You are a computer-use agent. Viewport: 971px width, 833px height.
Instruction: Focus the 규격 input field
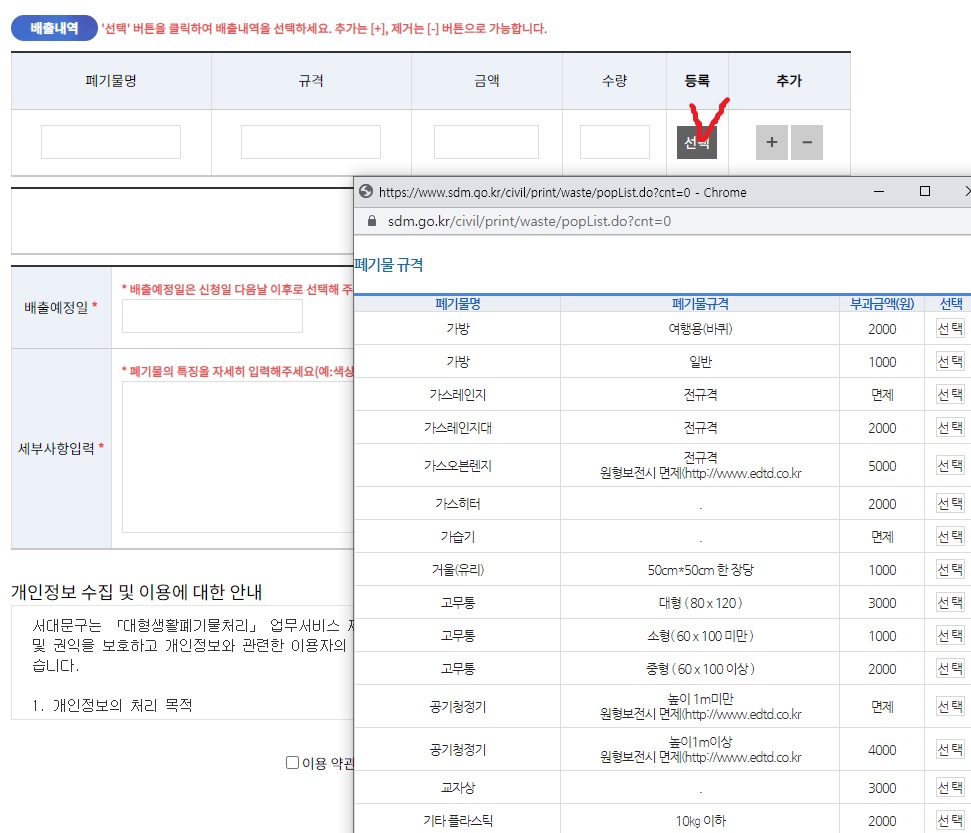click(311, 142)
